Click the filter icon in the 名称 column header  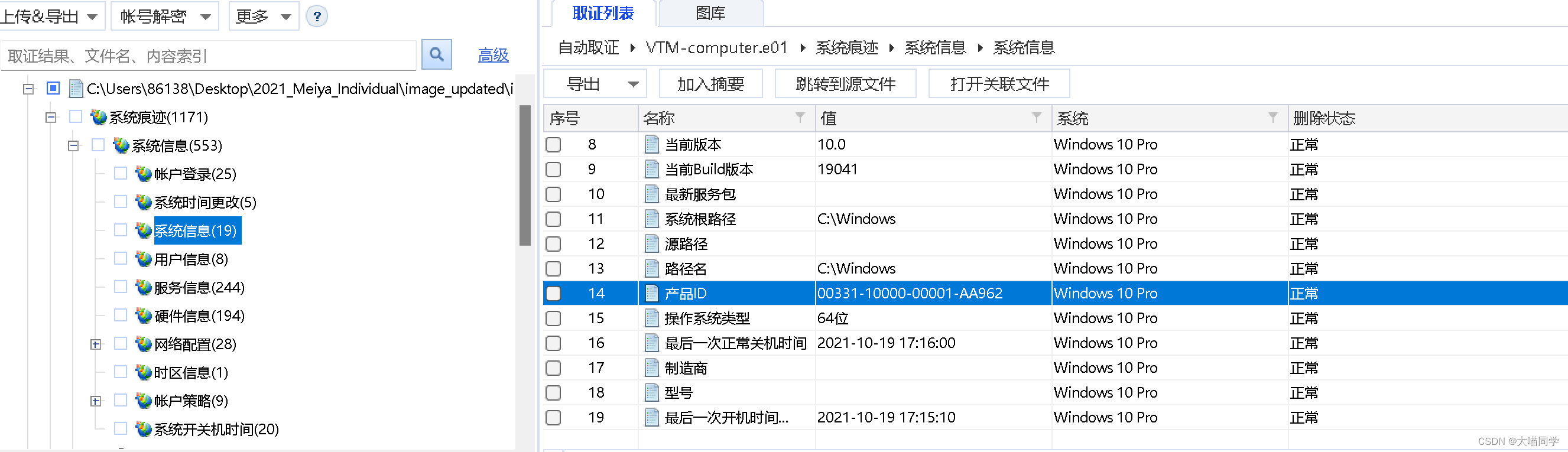(x=800, y=118)
